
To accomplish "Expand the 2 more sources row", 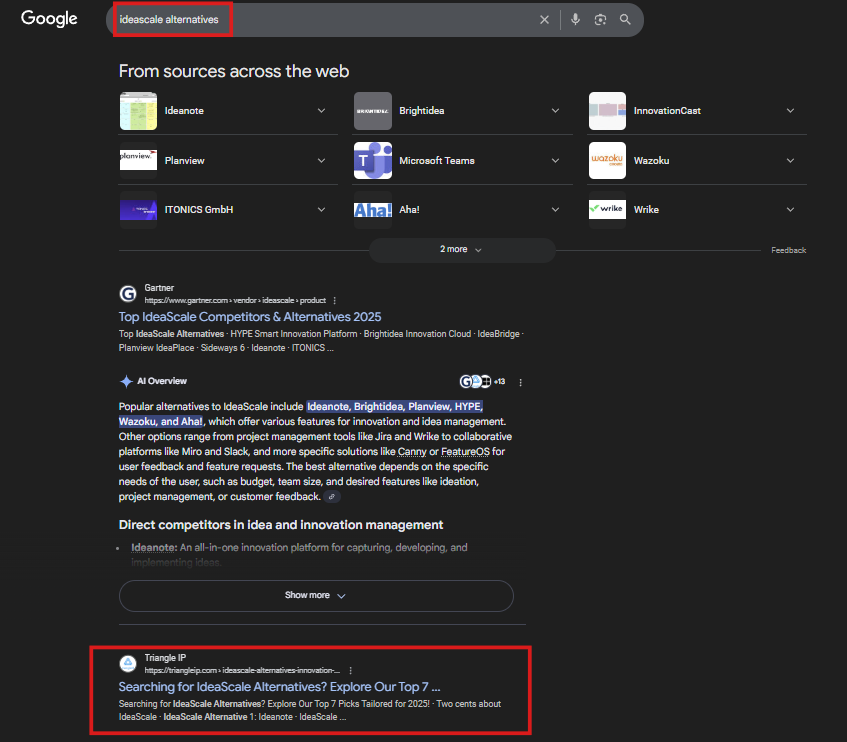I will pos(461,249).
